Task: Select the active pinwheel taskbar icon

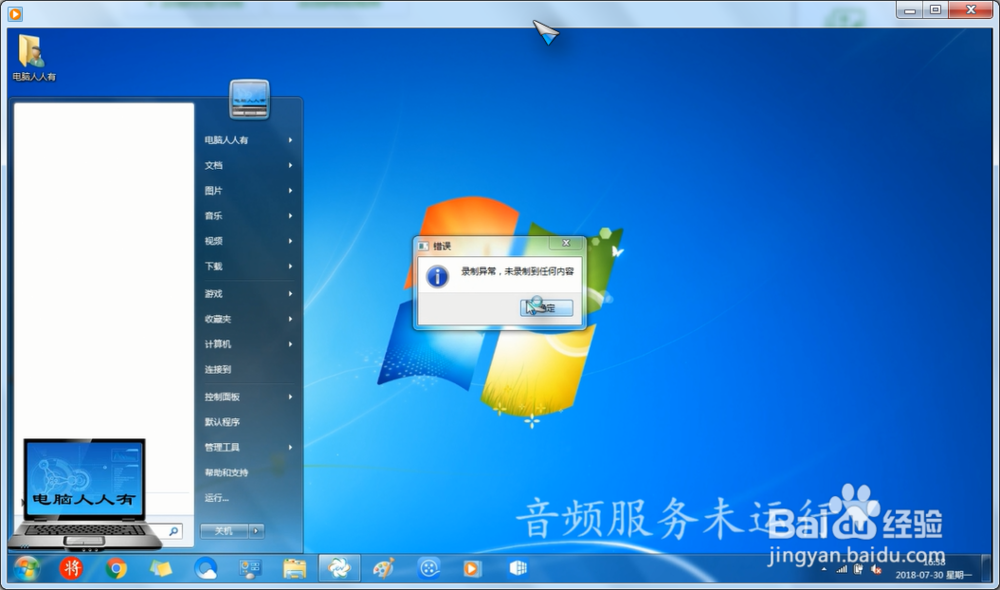Action: tap(339, 567)
